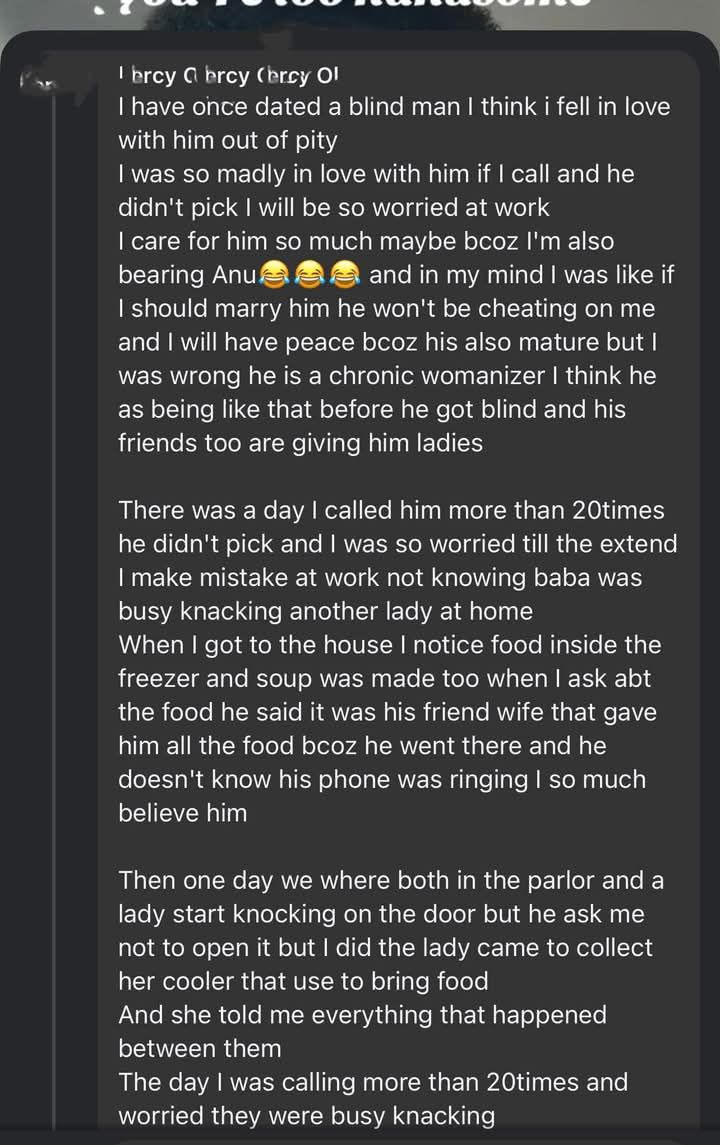The image size is (720, 1145).
Task: Tap the short line "believe him"
Action: (x=182, y=813)
